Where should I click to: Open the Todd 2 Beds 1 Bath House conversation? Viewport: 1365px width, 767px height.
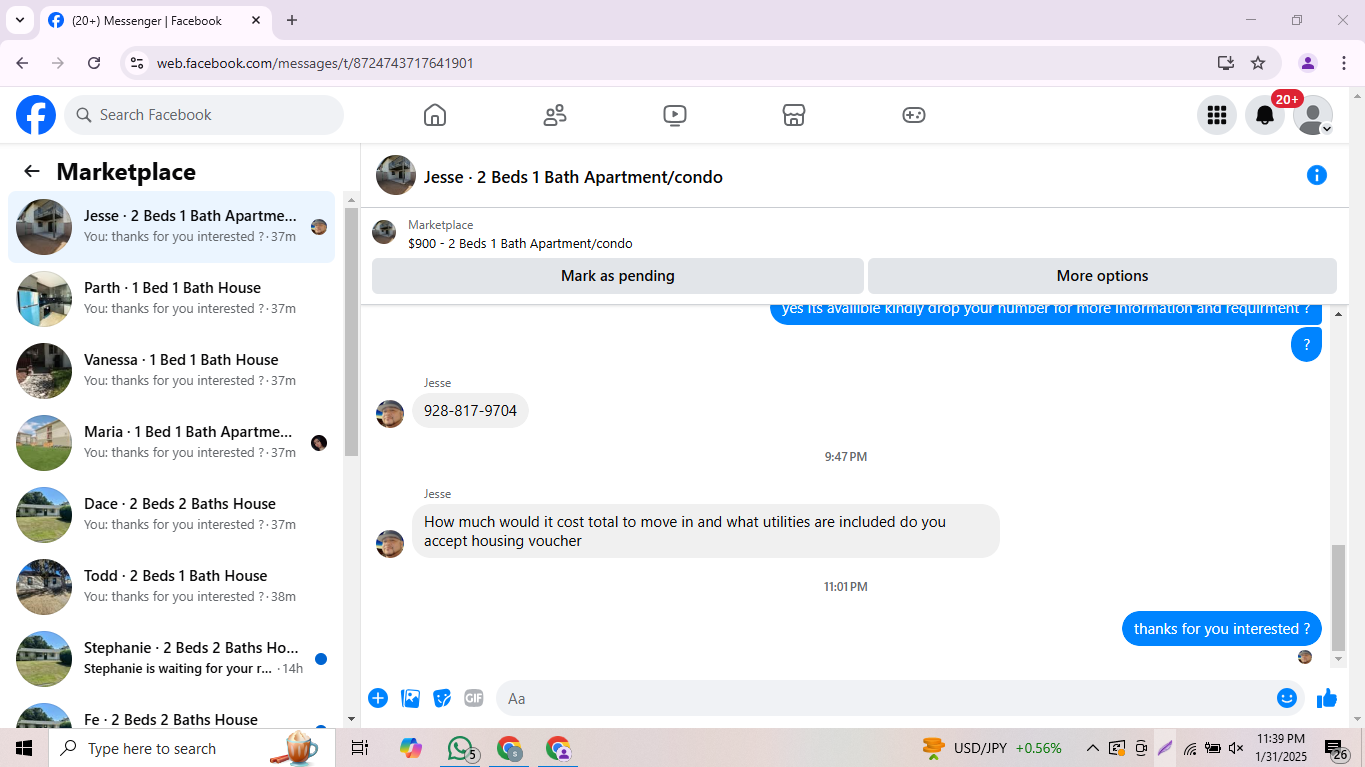[x=171, y=587]
